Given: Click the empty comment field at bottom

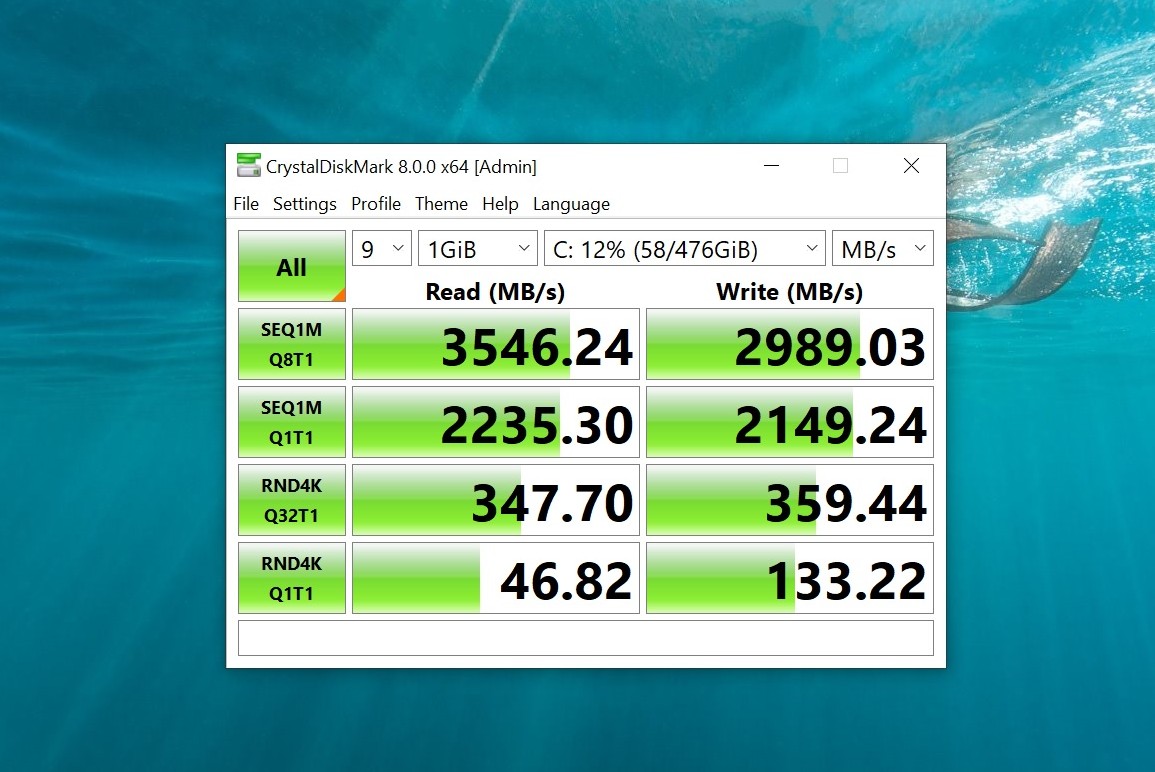Looking at the screenshot, I should point(586,638).
